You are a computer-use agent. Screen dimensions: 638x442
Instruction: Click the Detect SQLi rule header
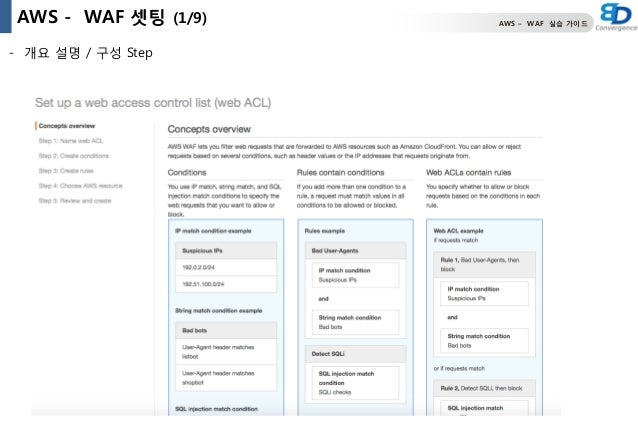[356, 354]
